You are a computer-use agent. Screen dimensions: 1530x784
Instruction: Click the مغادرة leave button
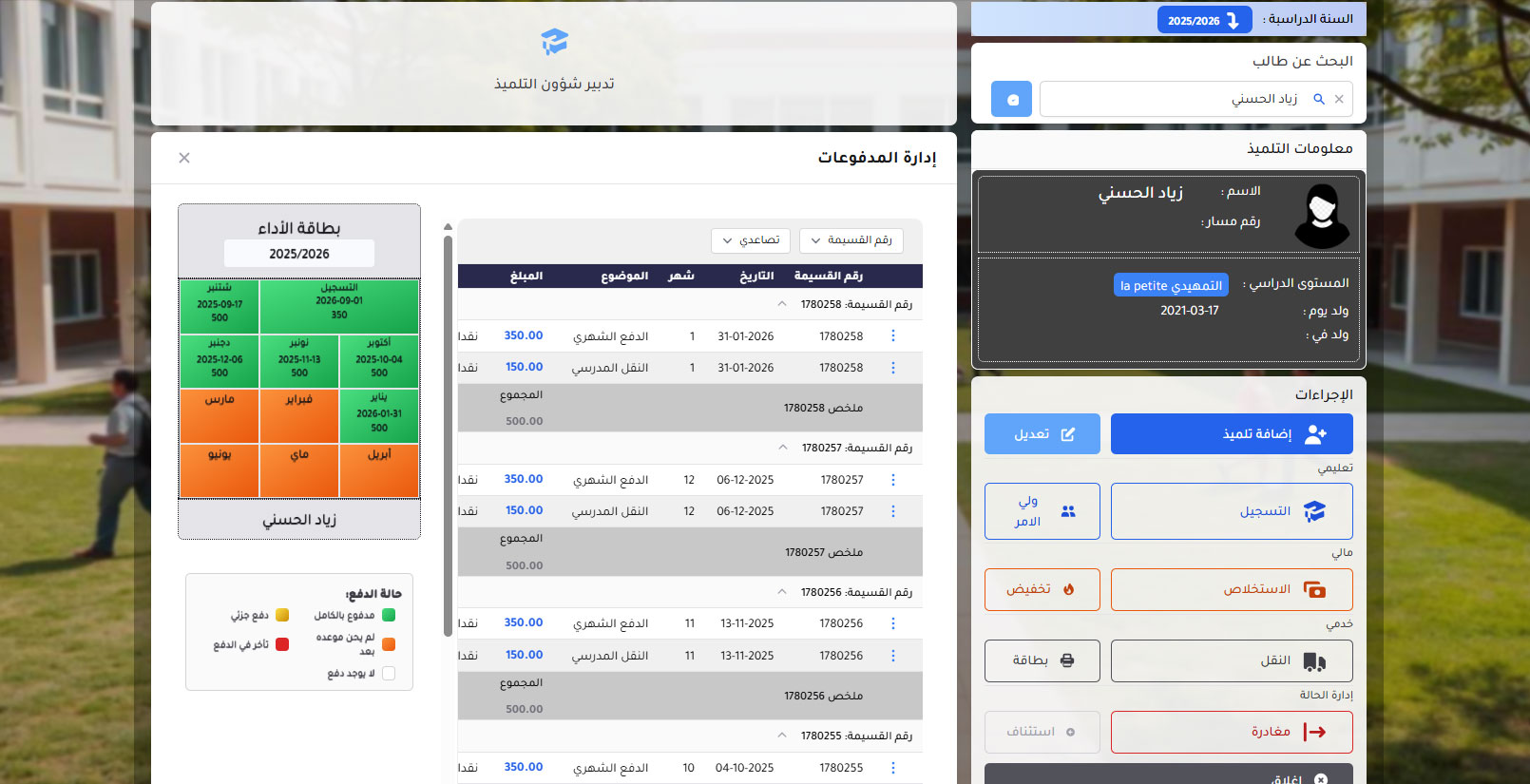coord(1231,732)
